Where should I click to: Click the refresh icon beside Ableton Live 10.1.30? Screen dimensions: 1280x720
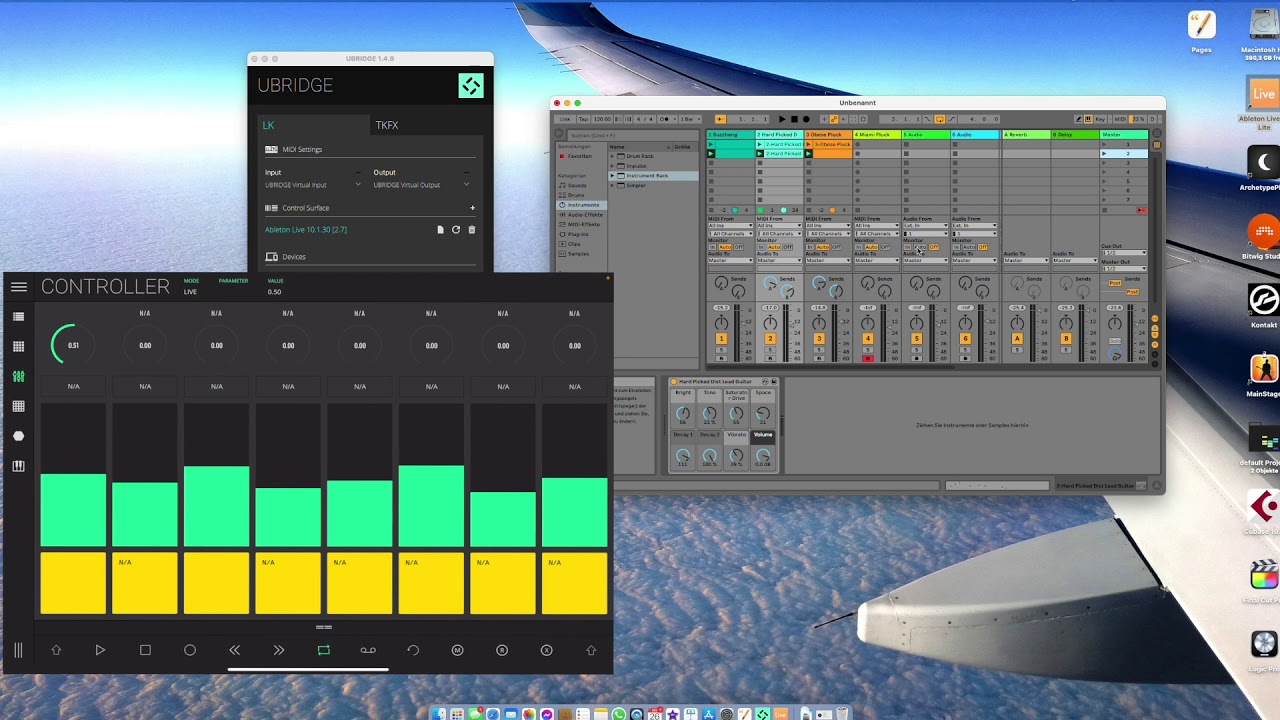(x=456, y=230)
